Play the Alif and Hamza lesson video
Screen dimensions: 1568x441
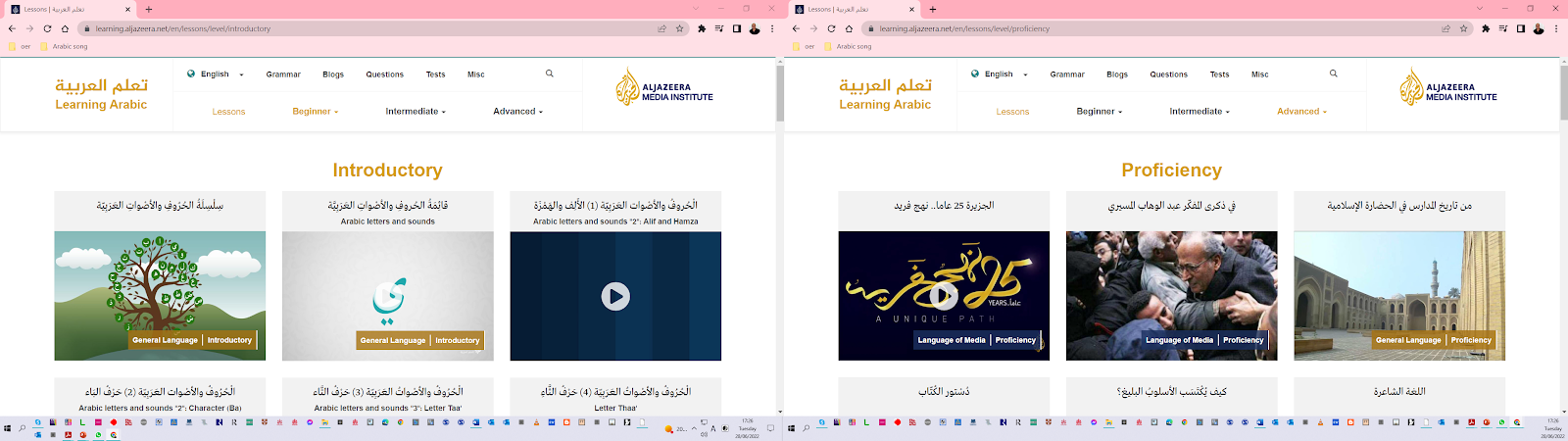pos(615,296)
